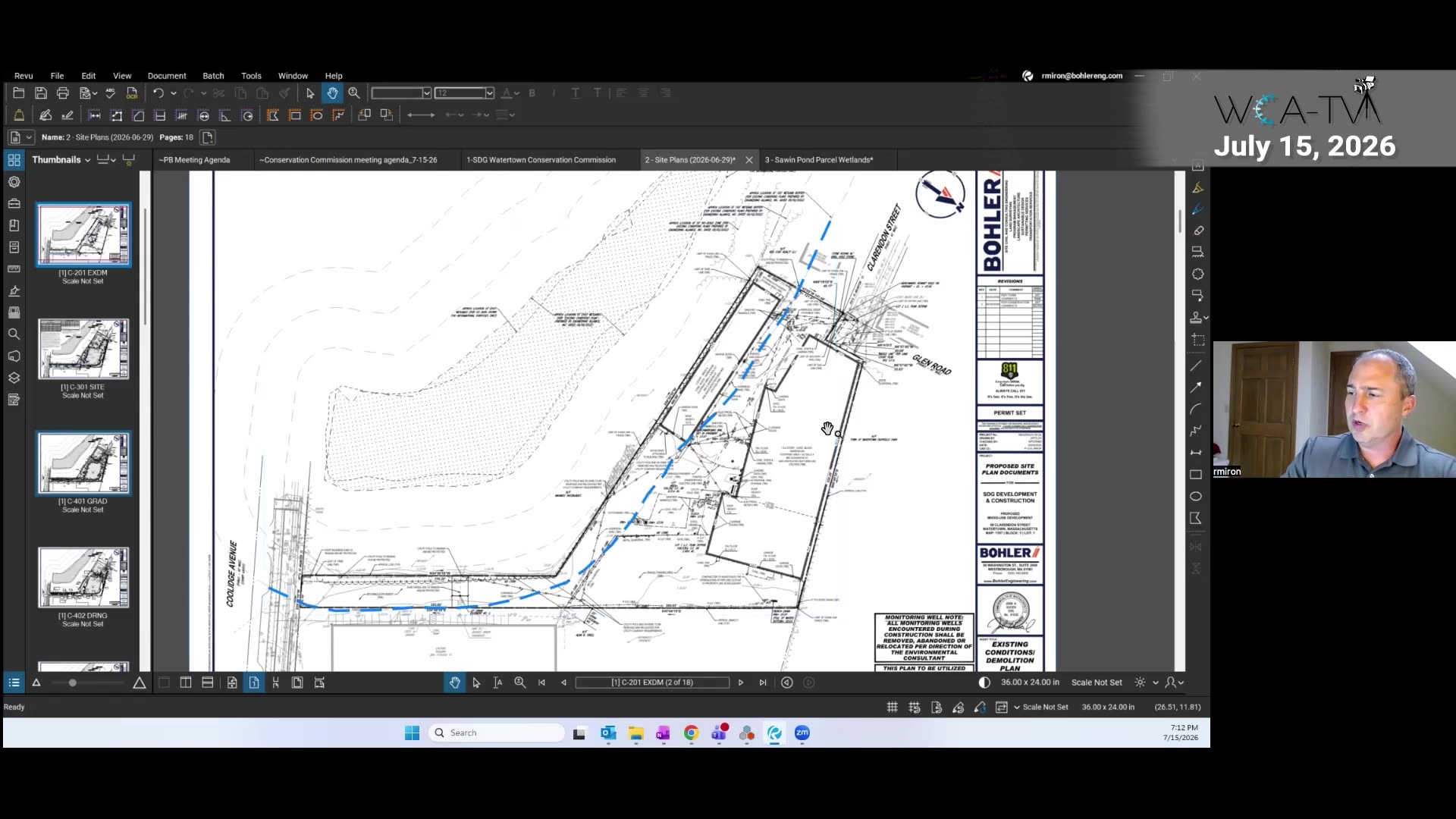Open the font size 12 dropdown
Viewport: 1456px width, 819px height.
point(490,93)
